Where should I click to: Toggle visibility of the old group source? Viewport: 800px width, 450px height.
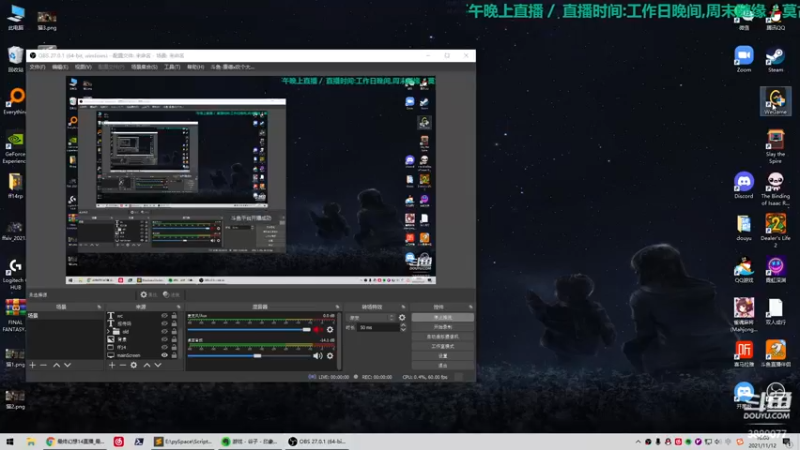(x=164, y=332)
